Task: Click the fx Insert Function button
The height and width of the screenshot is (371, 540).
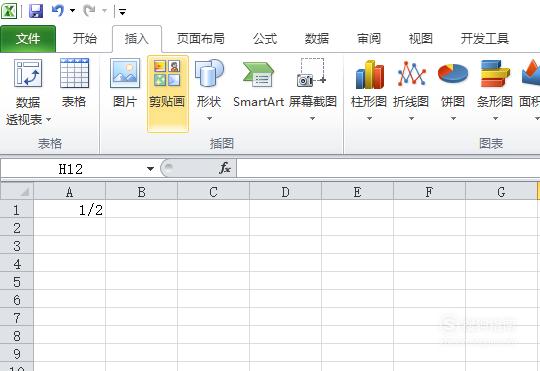Action: point(225,168)
